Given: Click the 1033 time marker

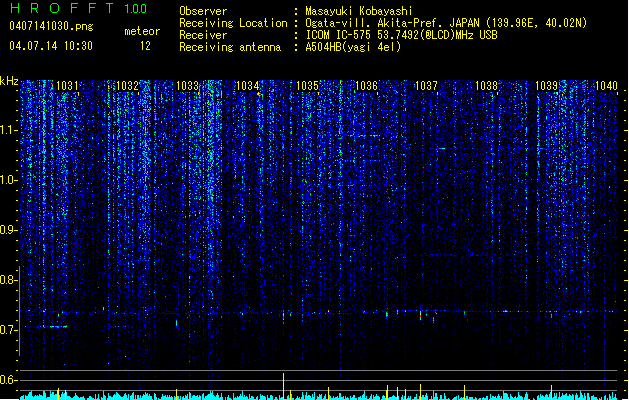Looking at the screenshot, I should [x=187, y=86].
